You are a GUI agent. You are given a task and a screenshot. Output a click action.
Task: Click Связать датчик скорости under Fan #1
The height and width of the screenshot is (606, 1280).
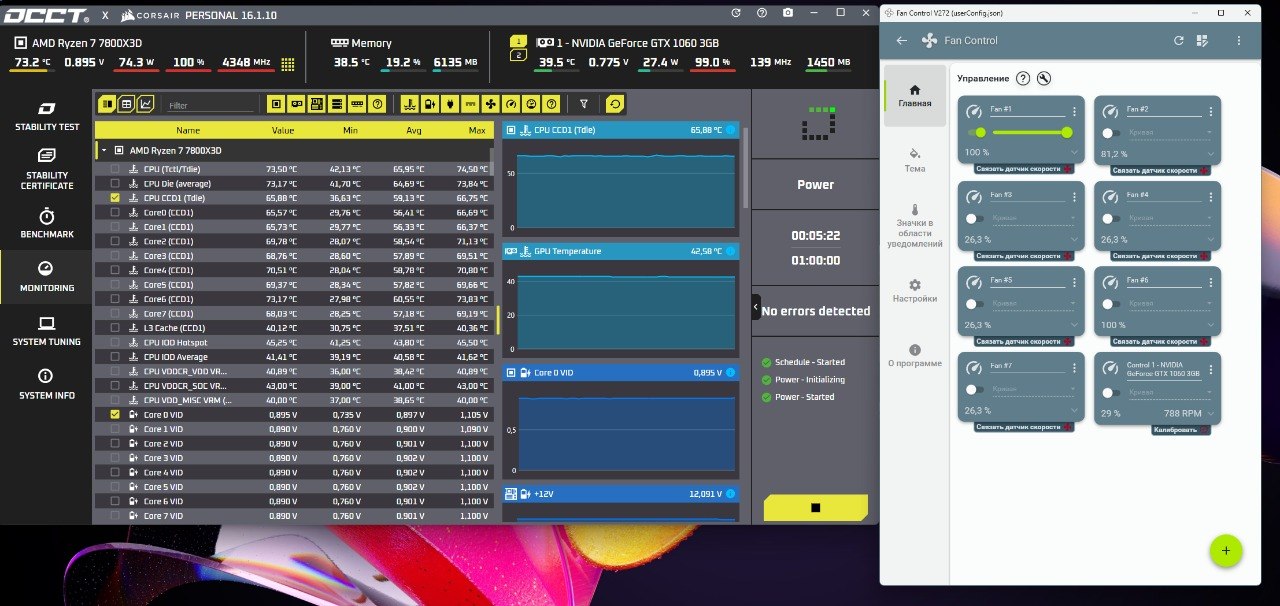click(x=1025, y=170)
